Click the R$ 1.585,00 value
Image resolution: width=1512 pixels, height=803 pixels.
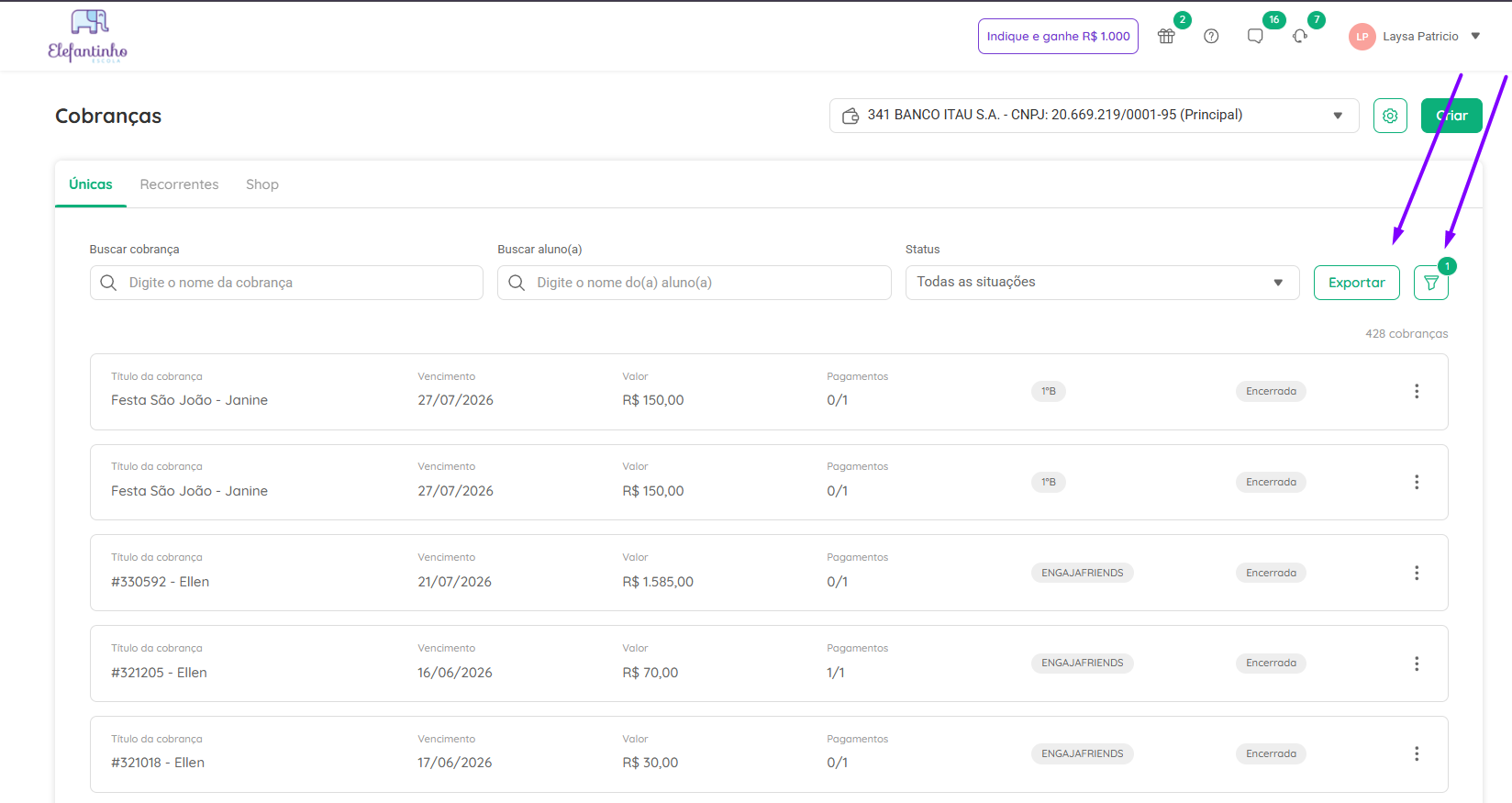tap(658, 582)
